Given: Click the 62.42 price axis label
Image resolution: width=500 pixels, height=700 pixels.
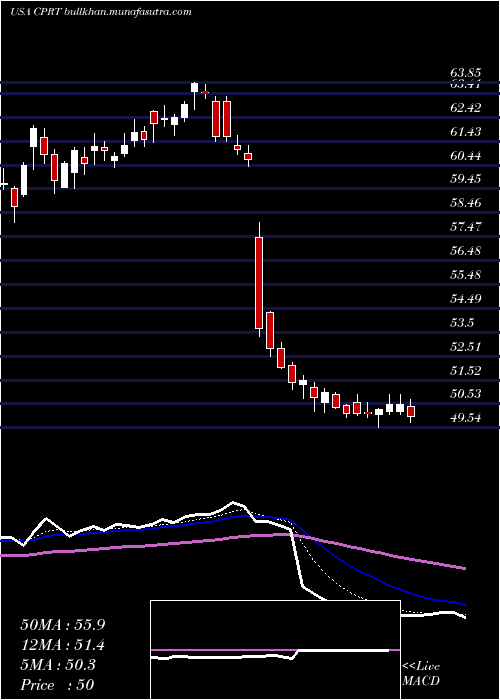Looking at the screenshot, I should coord(465,108).
